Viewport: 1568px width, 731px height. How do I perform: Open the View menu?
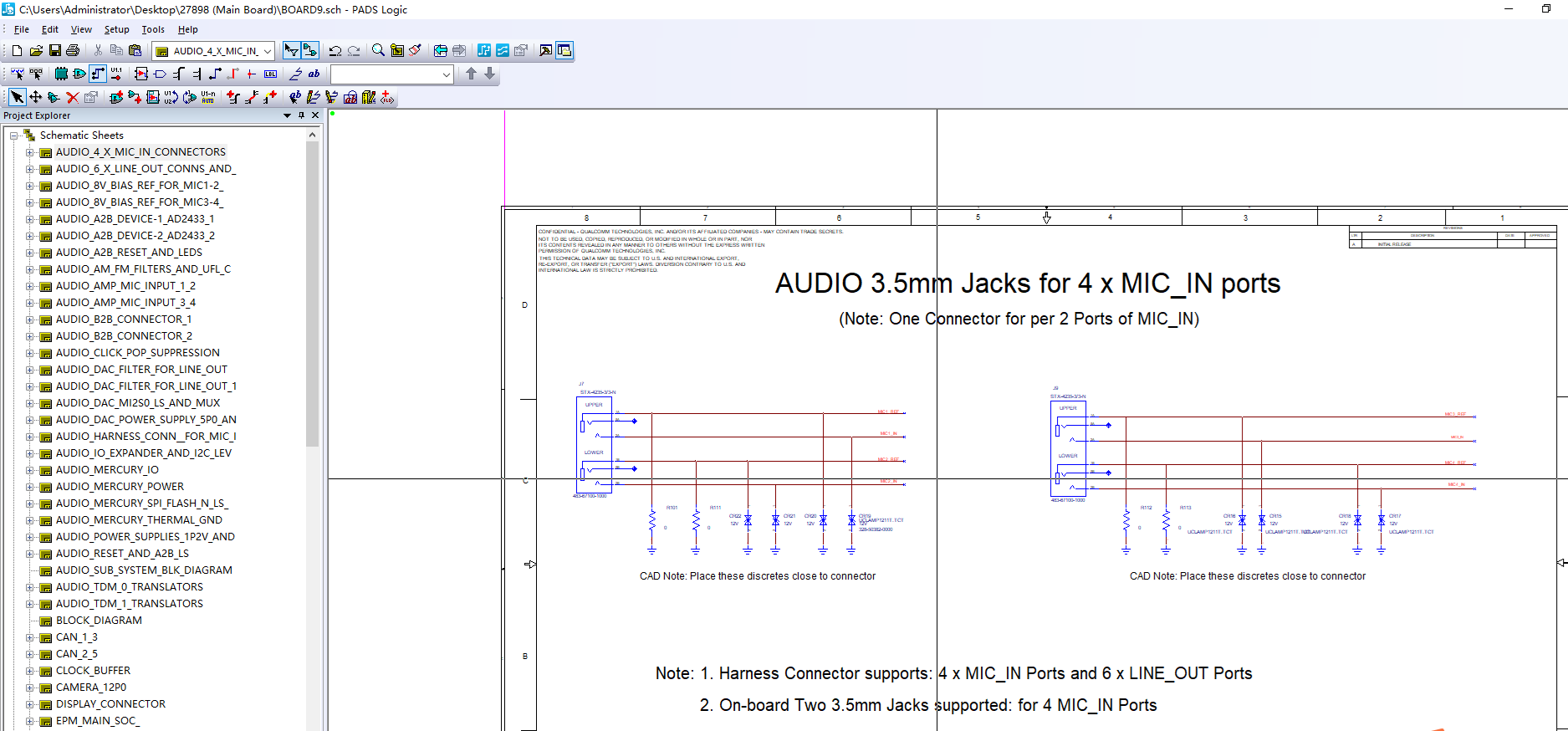[81, 29]
